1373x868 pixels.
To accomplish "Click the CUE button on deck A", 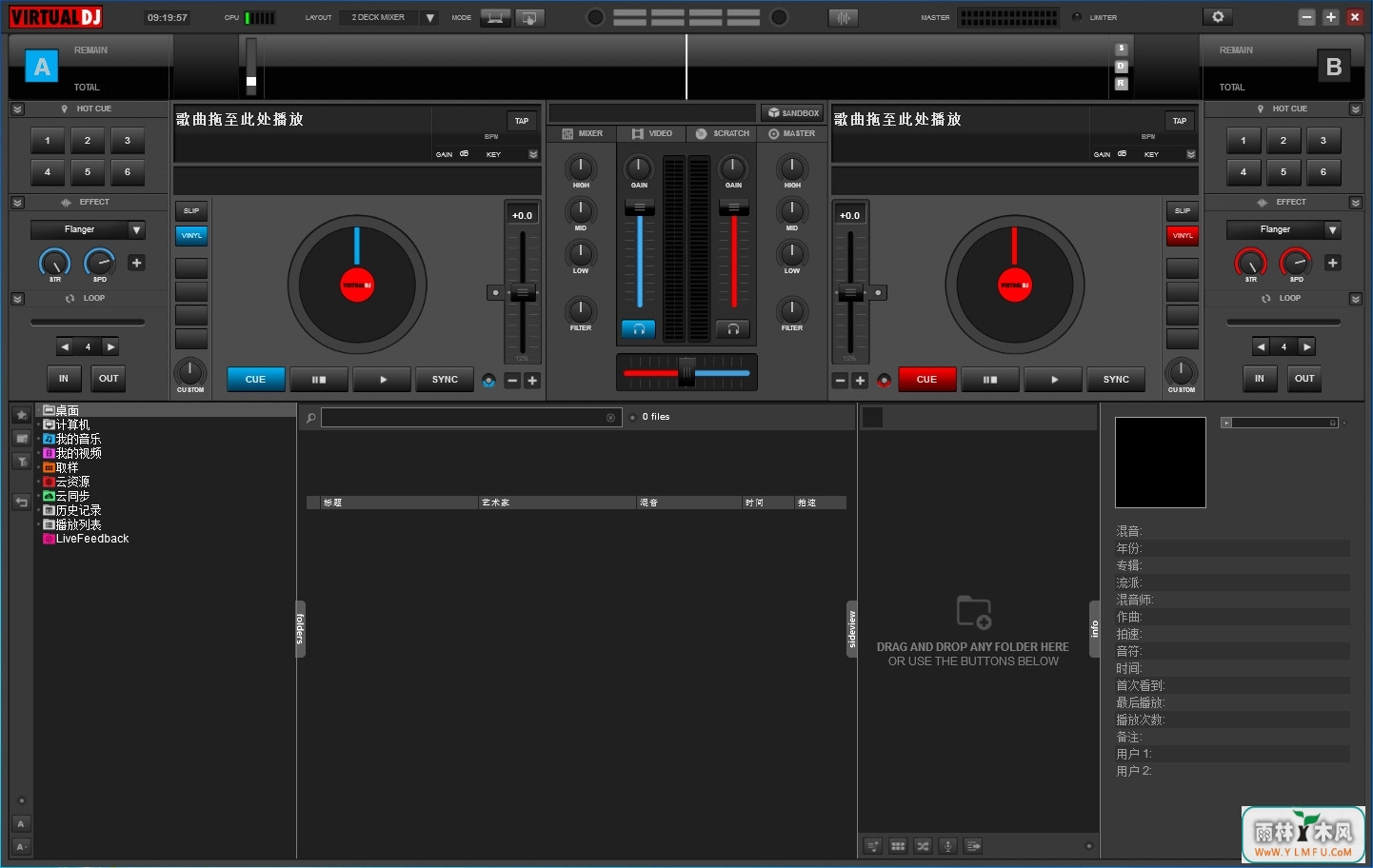I will (x=255, y=380).
